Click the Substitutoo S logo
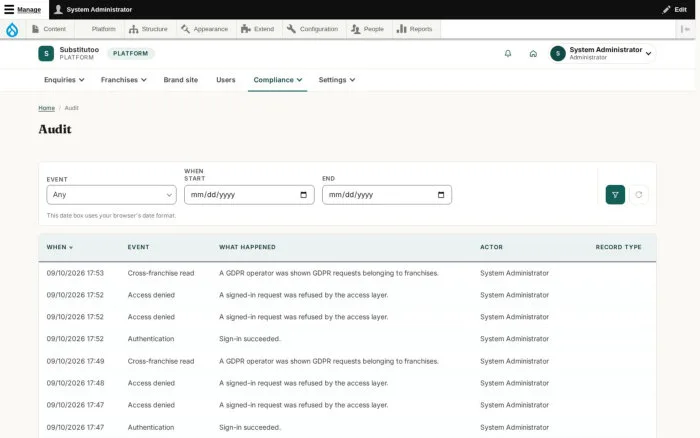Screen dimensions: 700x438 pos(46,54)
